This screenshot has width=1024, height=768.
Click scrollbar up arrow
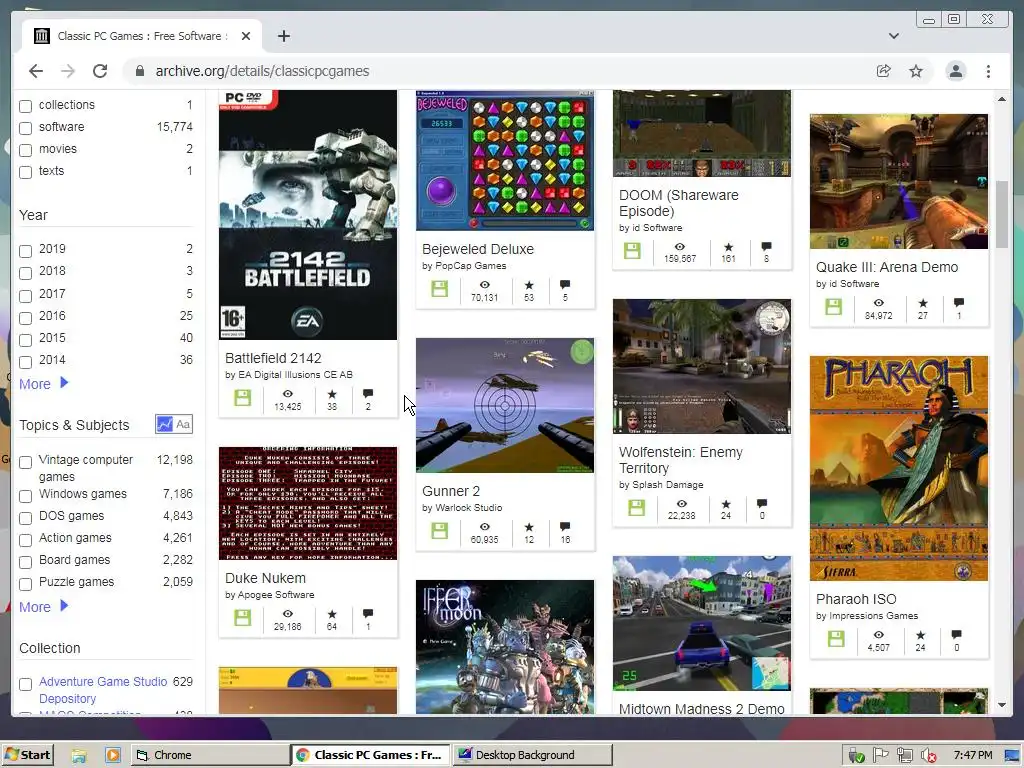[1002, 99]
